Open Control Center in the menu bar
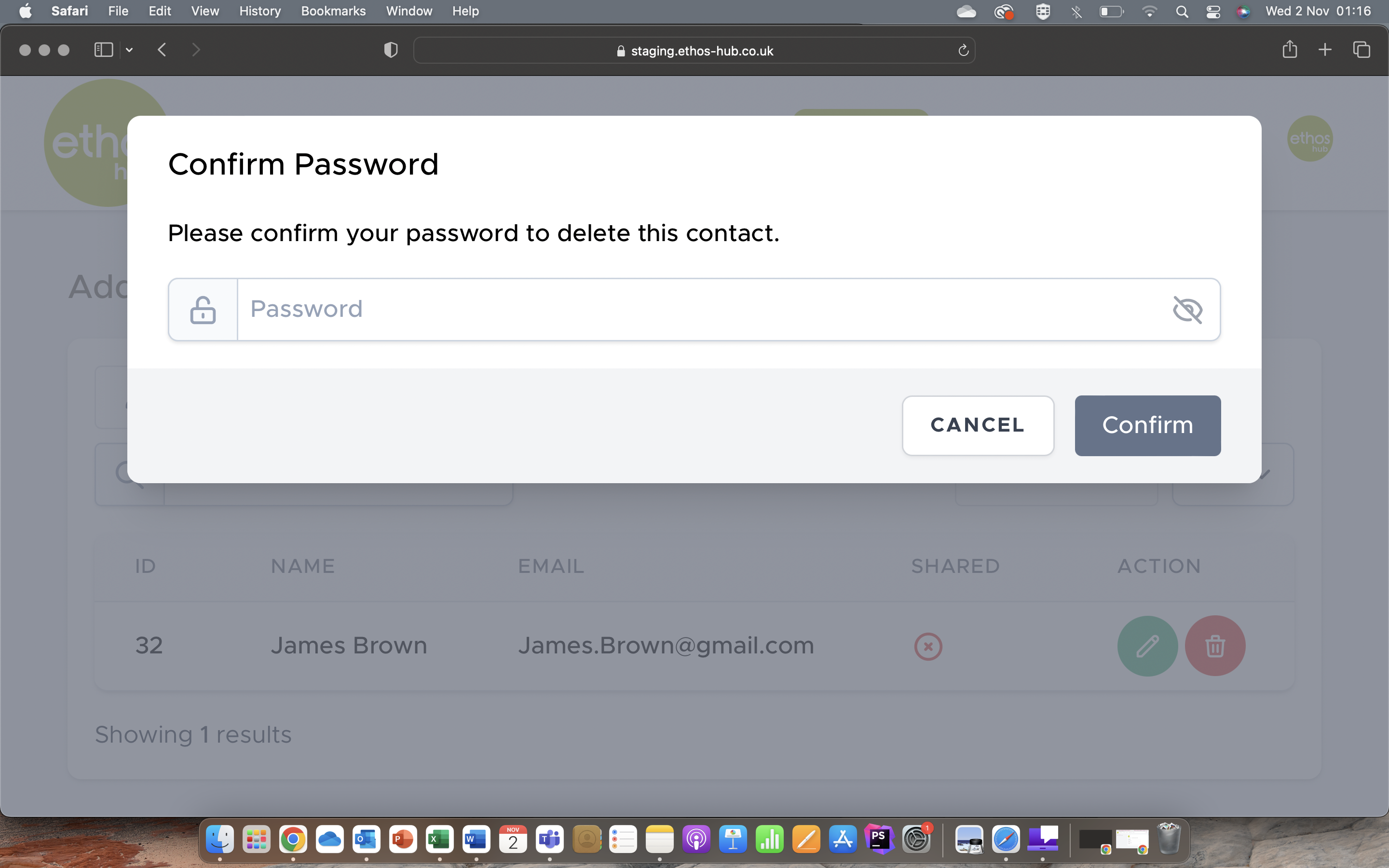This screenshot has height=868, width=1389. click(x=1213, y=12)
